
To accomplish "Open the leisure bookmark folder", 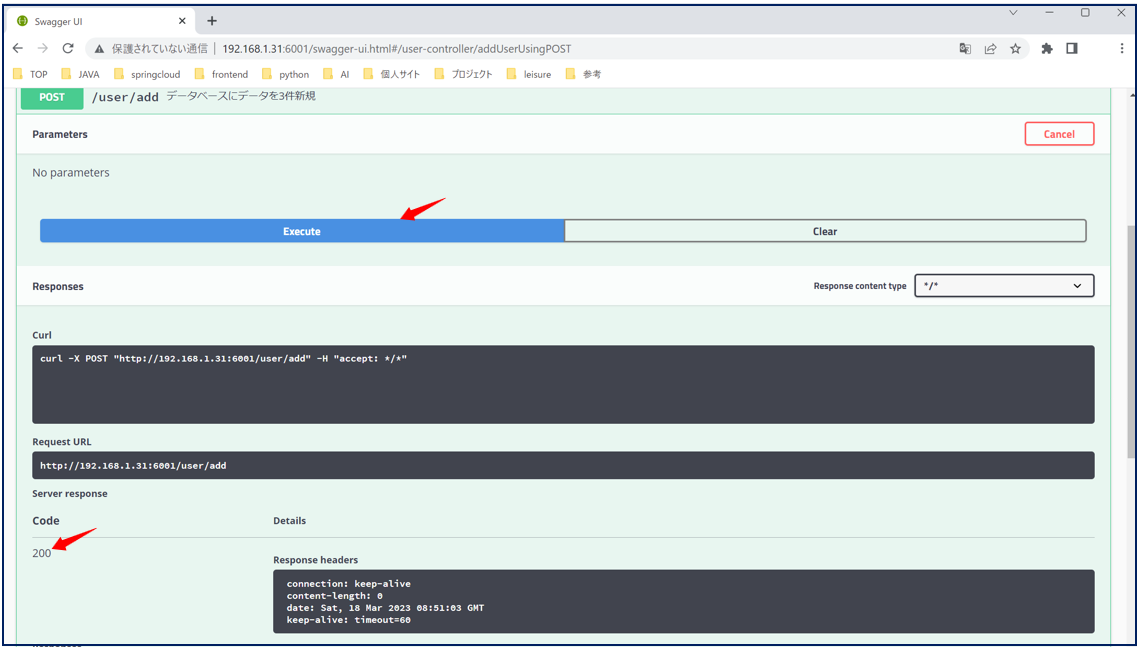I will (x=529, y=74).
